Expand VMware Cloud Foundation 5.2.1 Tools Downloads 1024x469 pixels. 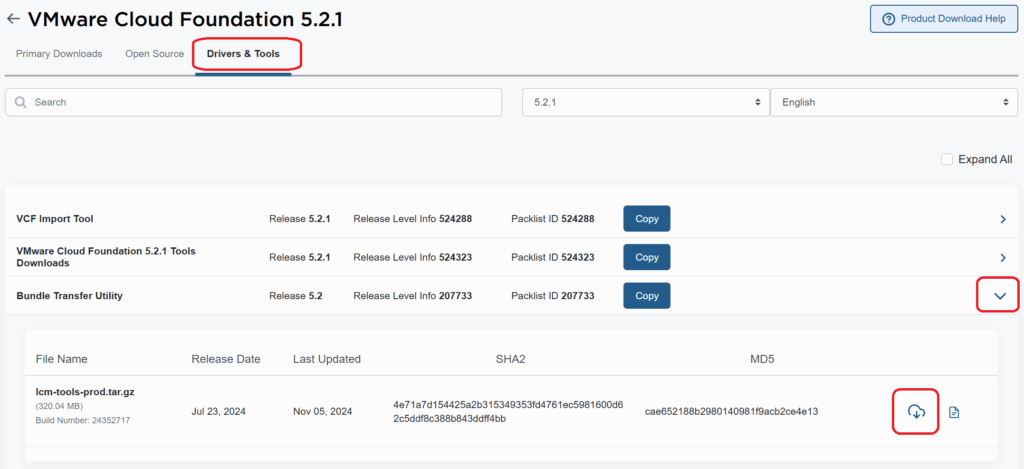point(1002,257)
